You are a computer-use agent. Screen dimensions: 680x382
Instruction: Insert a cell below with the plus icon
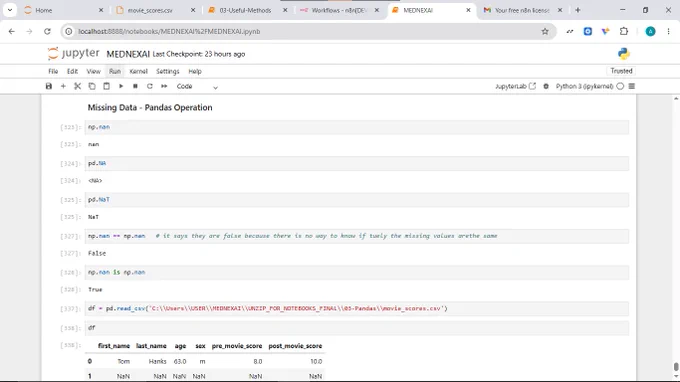point(63,86)
